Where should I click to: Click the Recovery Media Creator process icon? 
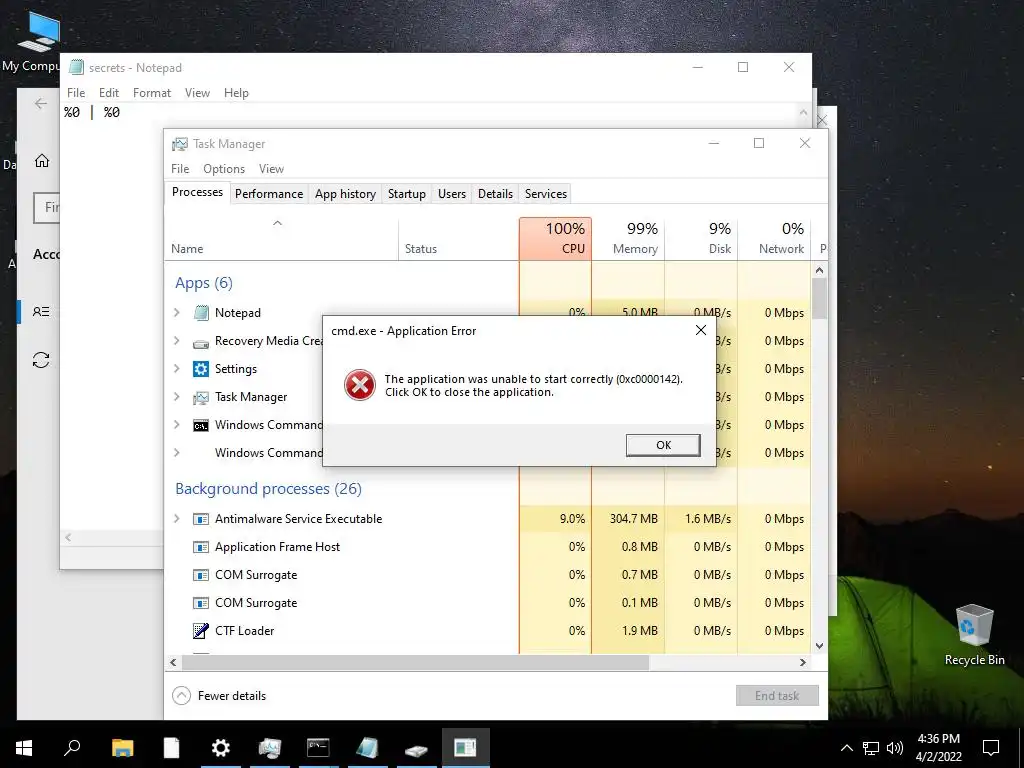click(201, 342)
